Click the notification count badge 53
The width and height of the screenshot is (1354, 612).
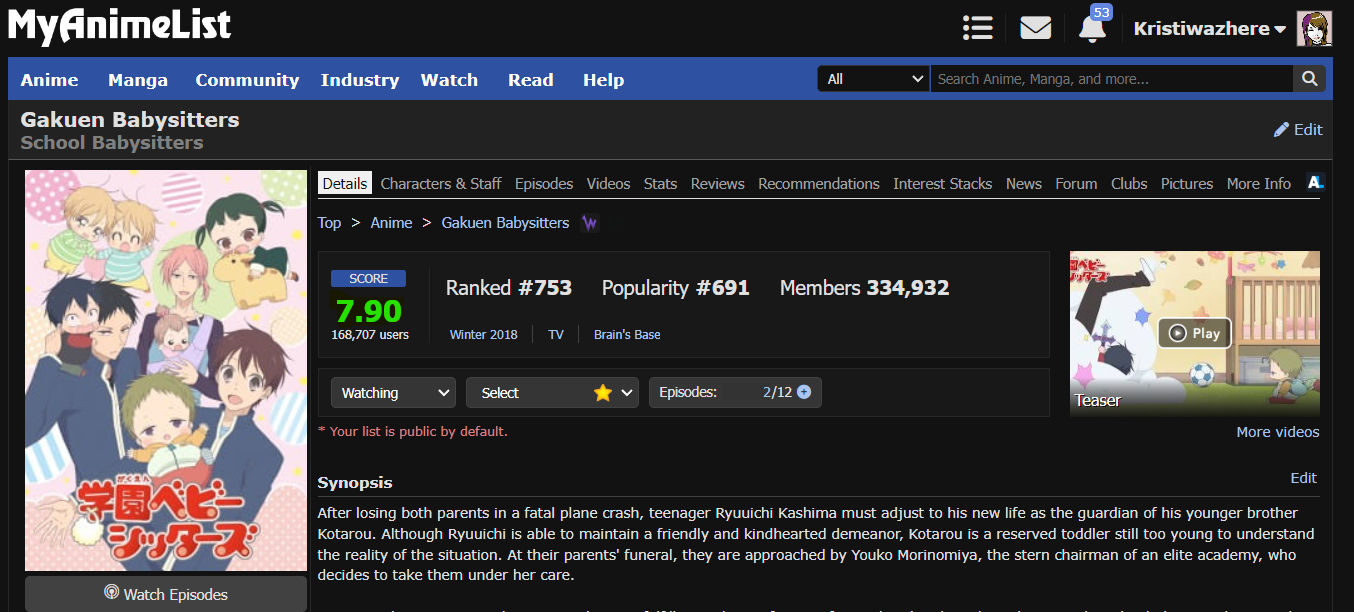pyautogui.click(x=1101, y=12)
